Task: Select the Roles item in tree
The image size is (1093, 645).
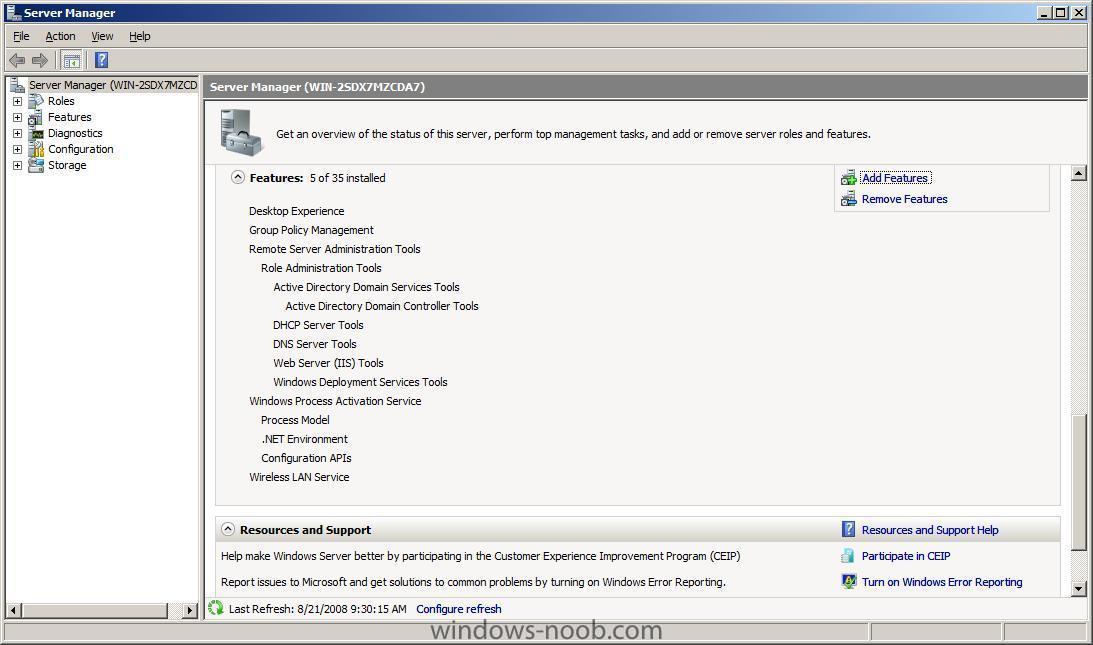Action: point(61,101)
